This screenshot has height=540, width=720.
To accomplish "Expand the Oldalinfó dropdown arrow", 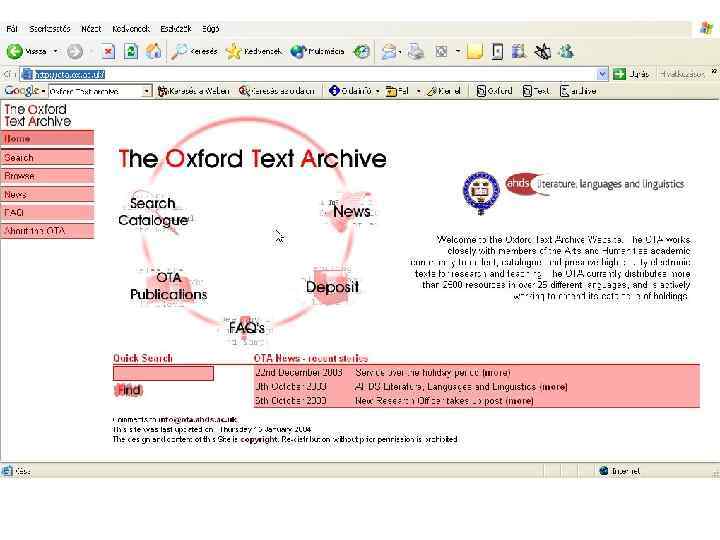I will (377, 91).
